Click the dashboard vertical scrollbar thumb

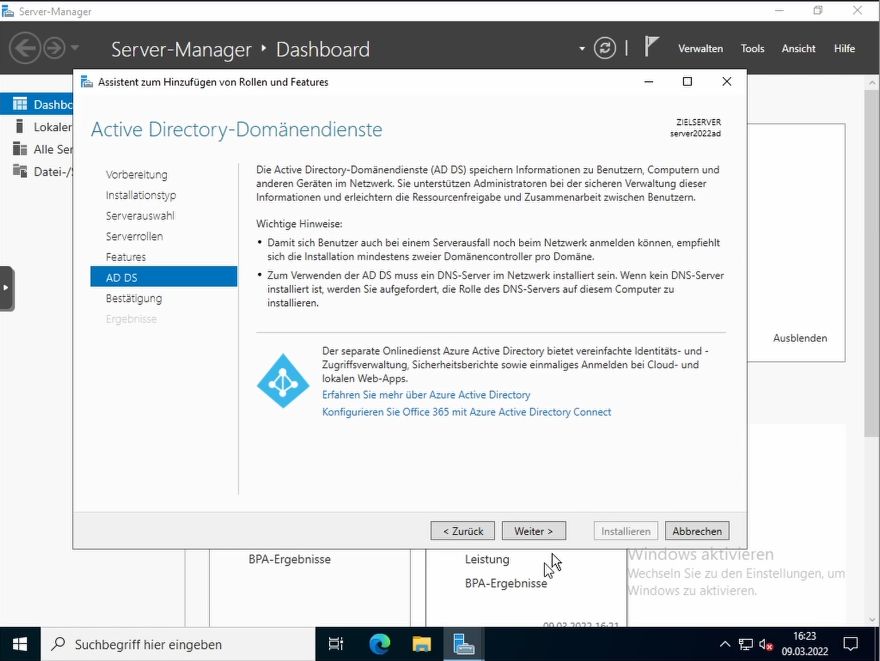(872, 263)
